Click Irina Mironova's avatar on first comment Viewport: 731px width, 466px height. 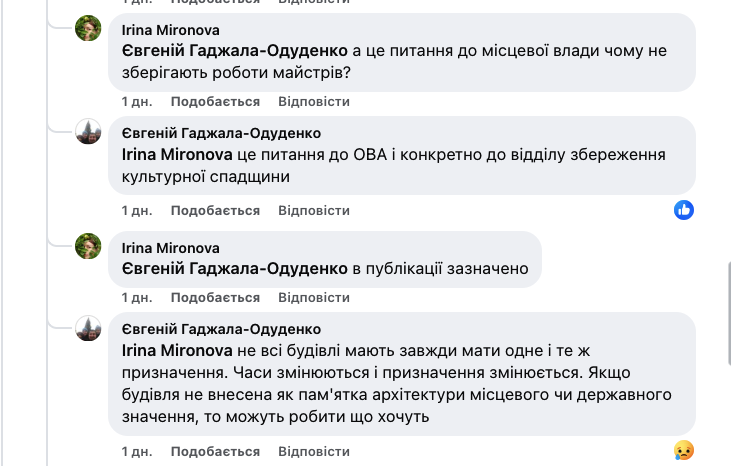[x=89, y=30]
